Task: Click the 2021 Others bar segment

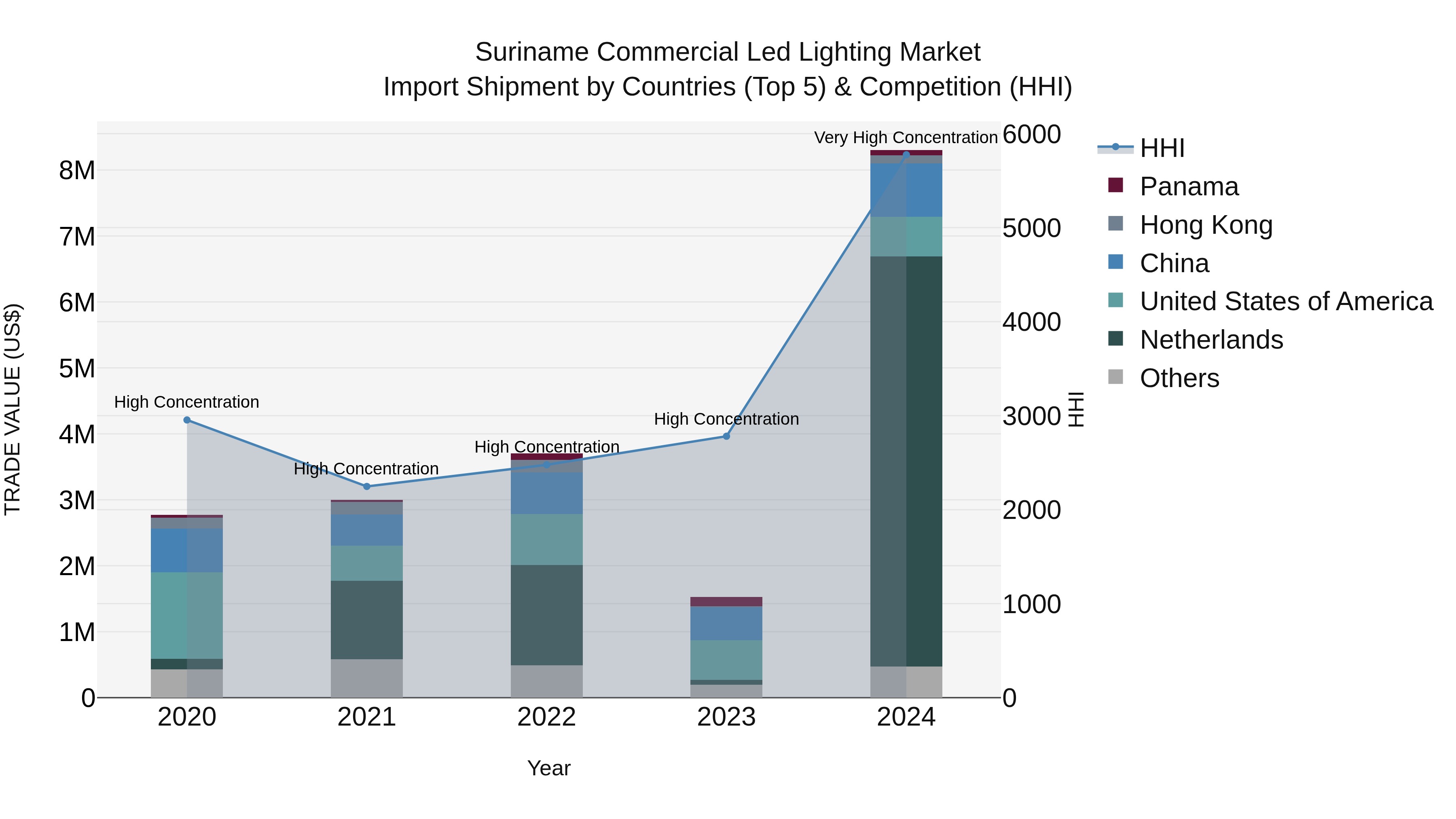Action: coord(367,679)
